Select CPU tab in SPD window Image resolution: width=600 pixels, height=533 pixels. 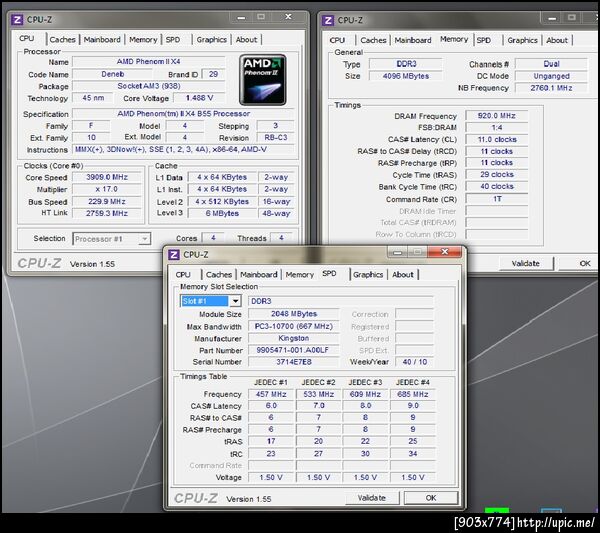click(183, 275)
